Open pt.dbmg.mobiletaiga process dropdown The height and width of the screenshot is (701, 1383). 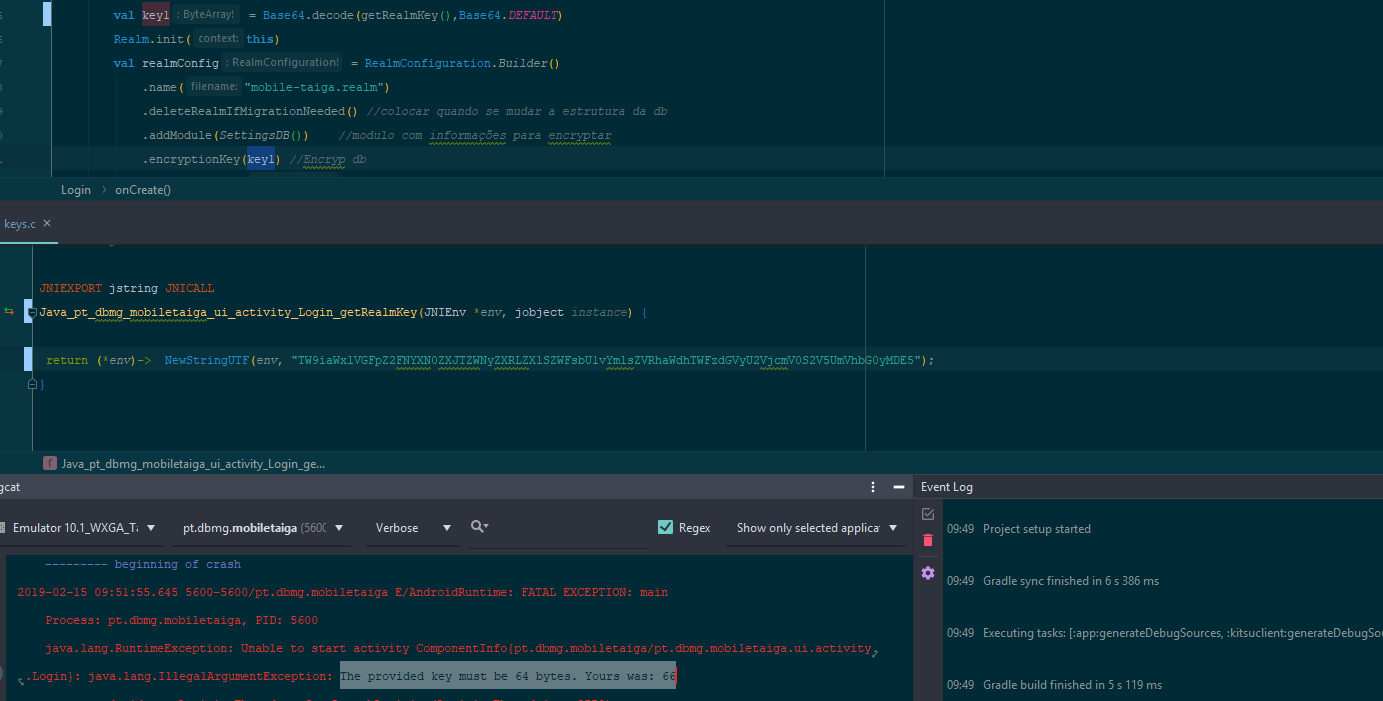[262, 528]
